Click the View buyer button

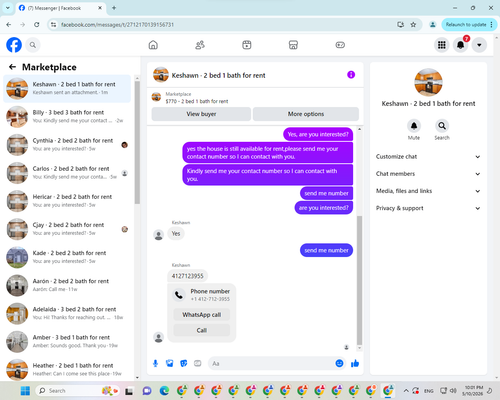click(x=201, y=114)
